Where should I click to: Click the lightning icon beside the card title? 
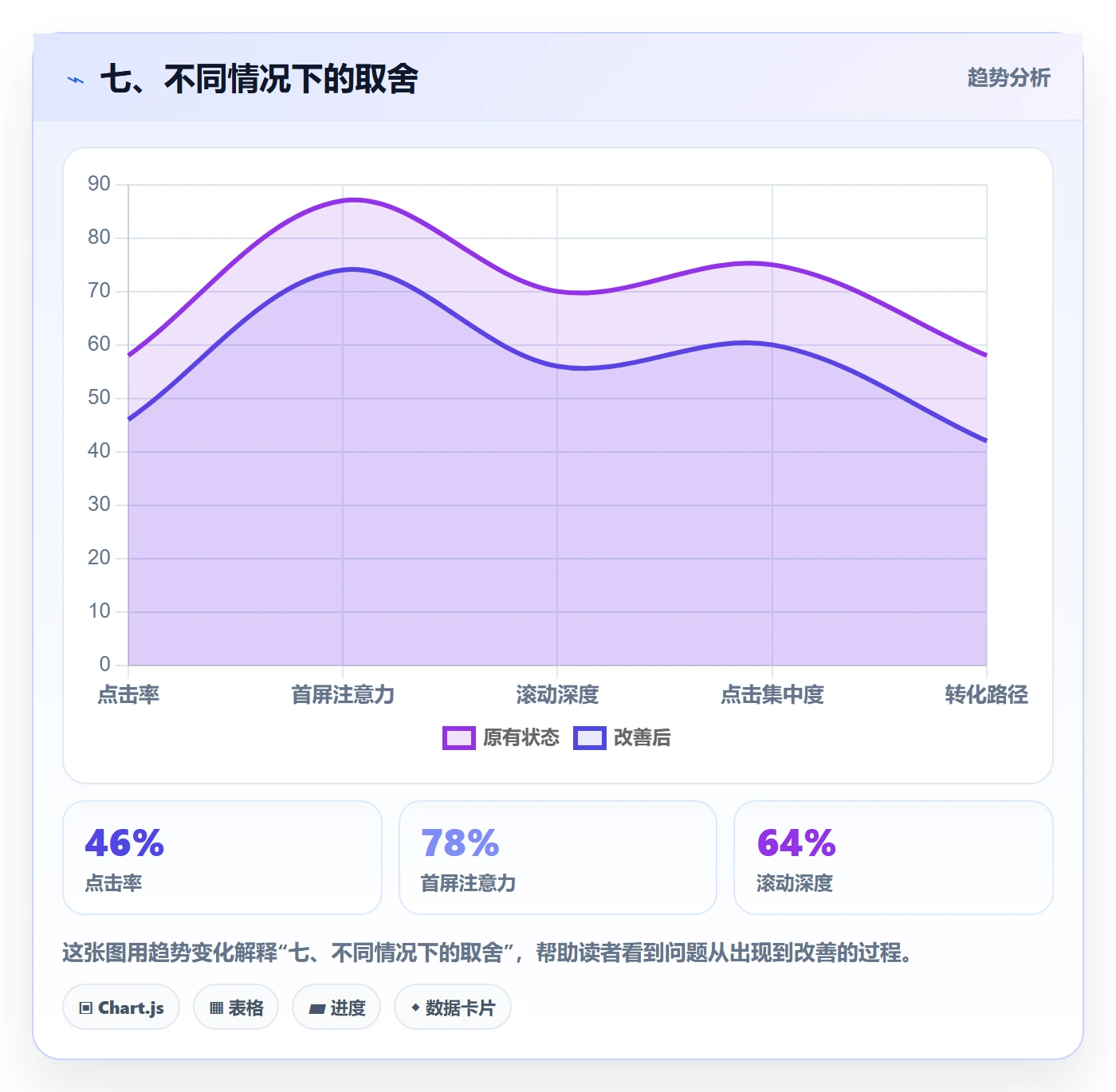76,80
